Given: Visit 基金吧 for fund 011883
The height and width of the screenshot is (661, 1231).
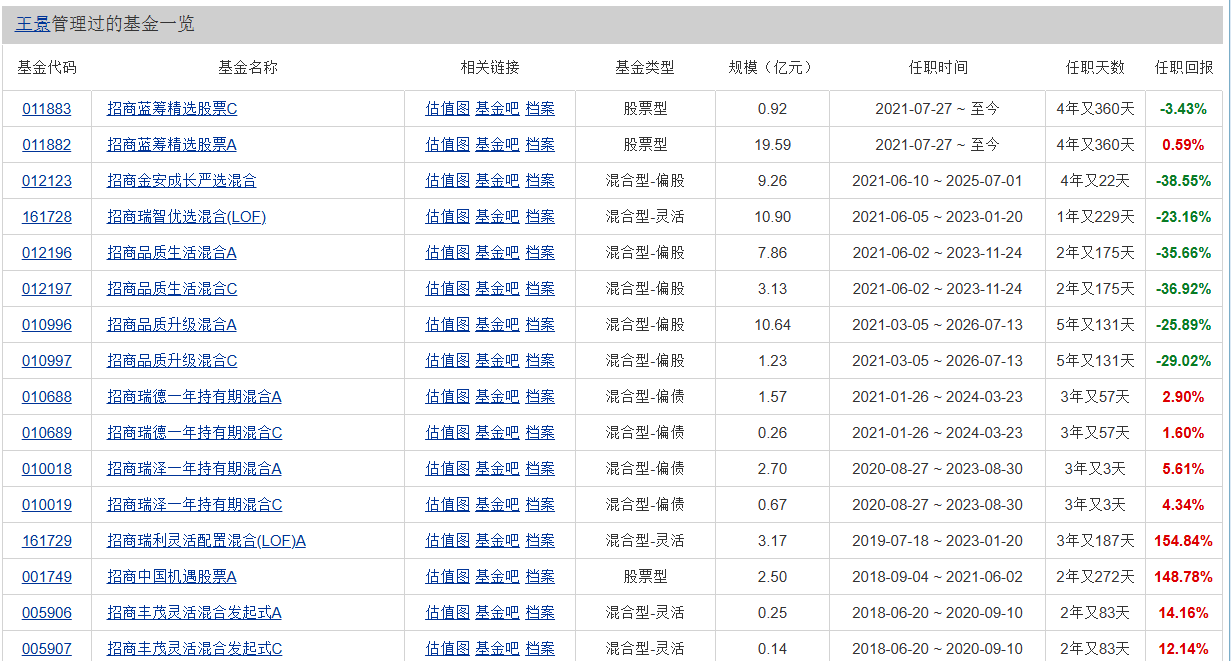Looking at the screenshot, I should (497, 109).
